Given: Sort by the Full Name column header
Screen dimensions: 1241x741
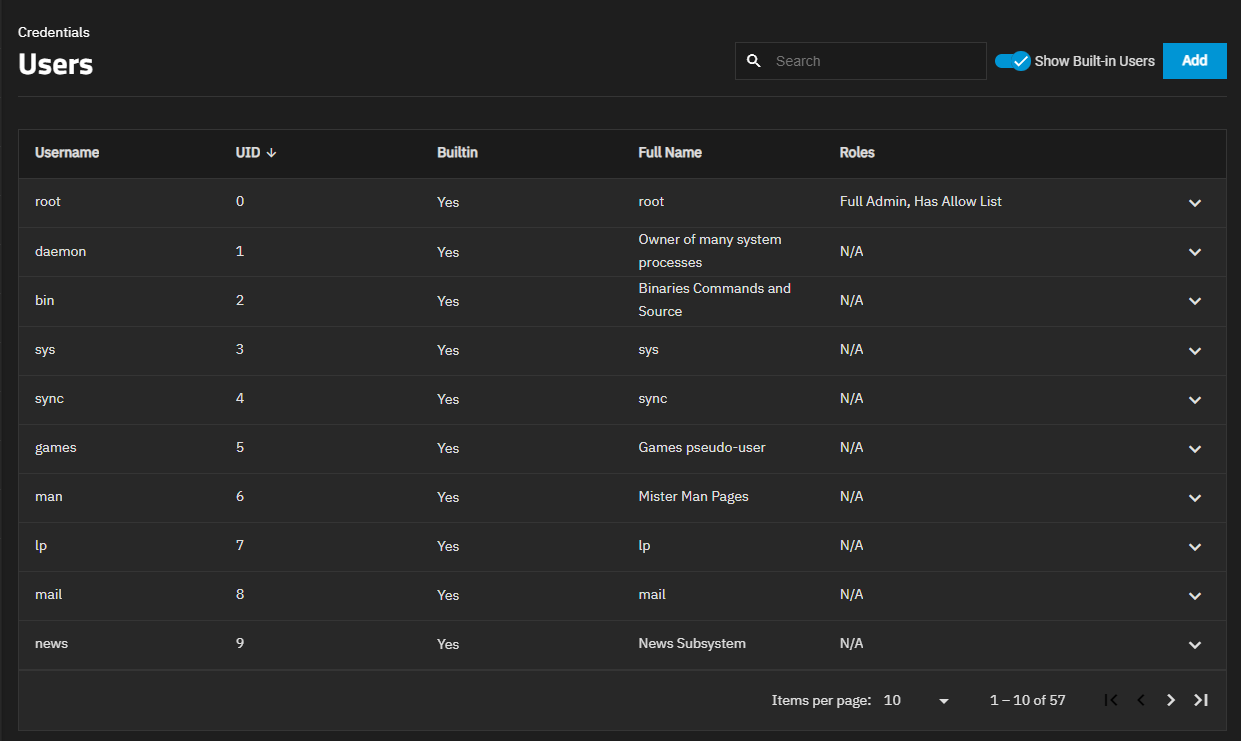Looking at the screenshot, I should pos(669,153).
